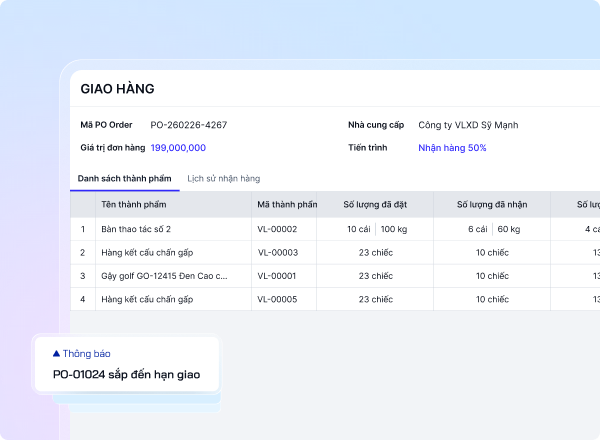
Task: Click the Nhận hàng 50% progress link
Action: point(452,148)
